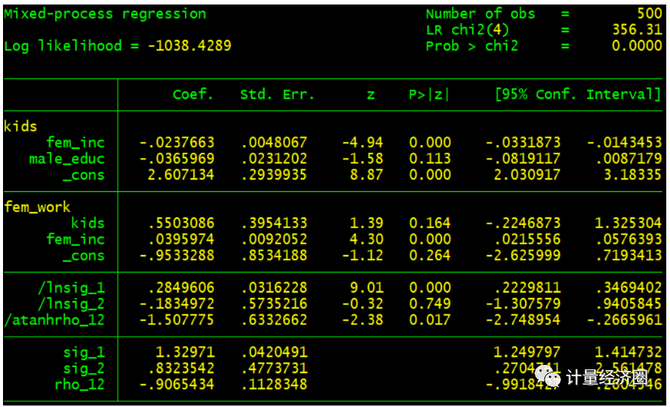Select the LR chi2(4) value 356.31
The height and width of the screenshot is (407, 670).
tap(637, 29)
